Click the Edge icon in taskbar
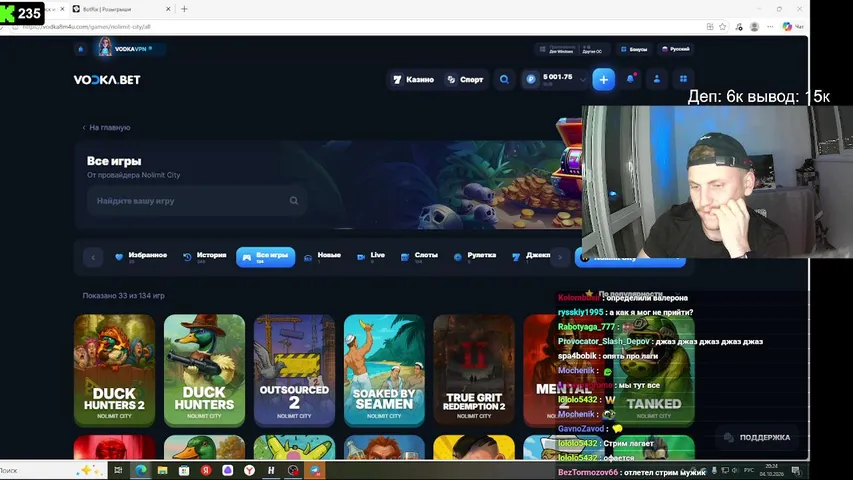 [141, 470]
